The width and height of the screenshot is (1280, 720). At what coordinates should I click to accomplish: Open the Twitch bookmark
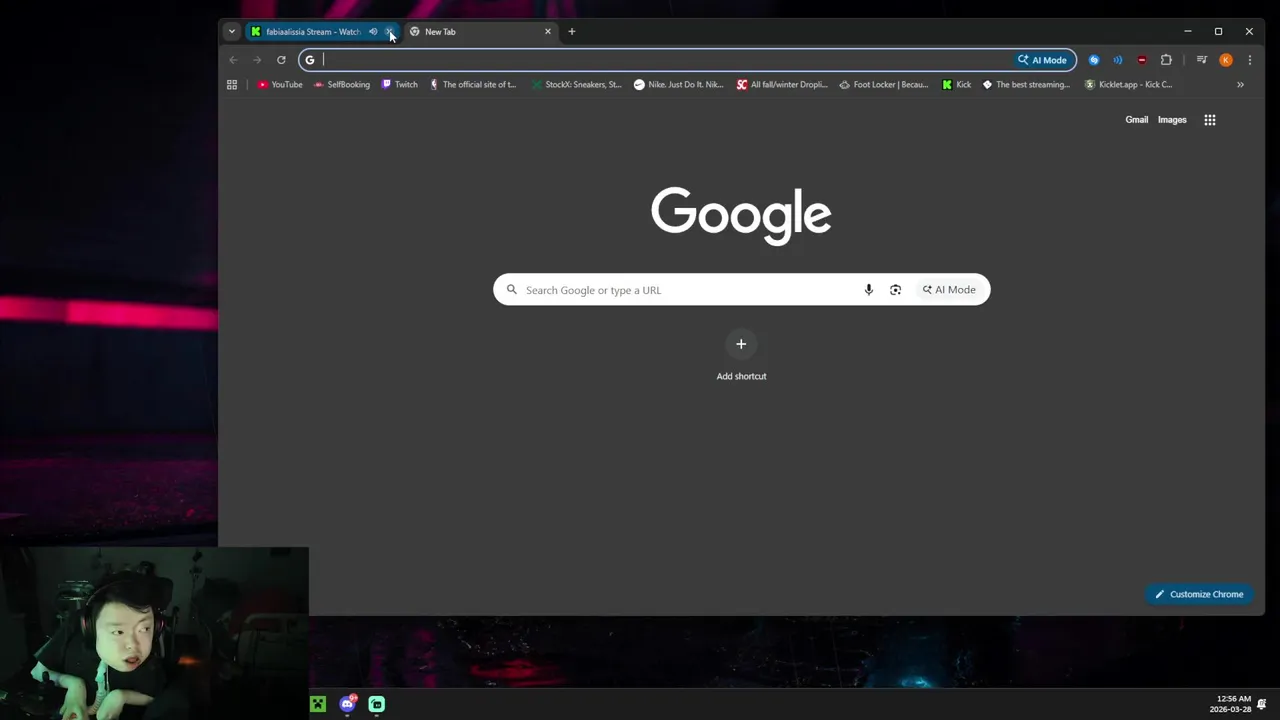(x=400, y=85)
